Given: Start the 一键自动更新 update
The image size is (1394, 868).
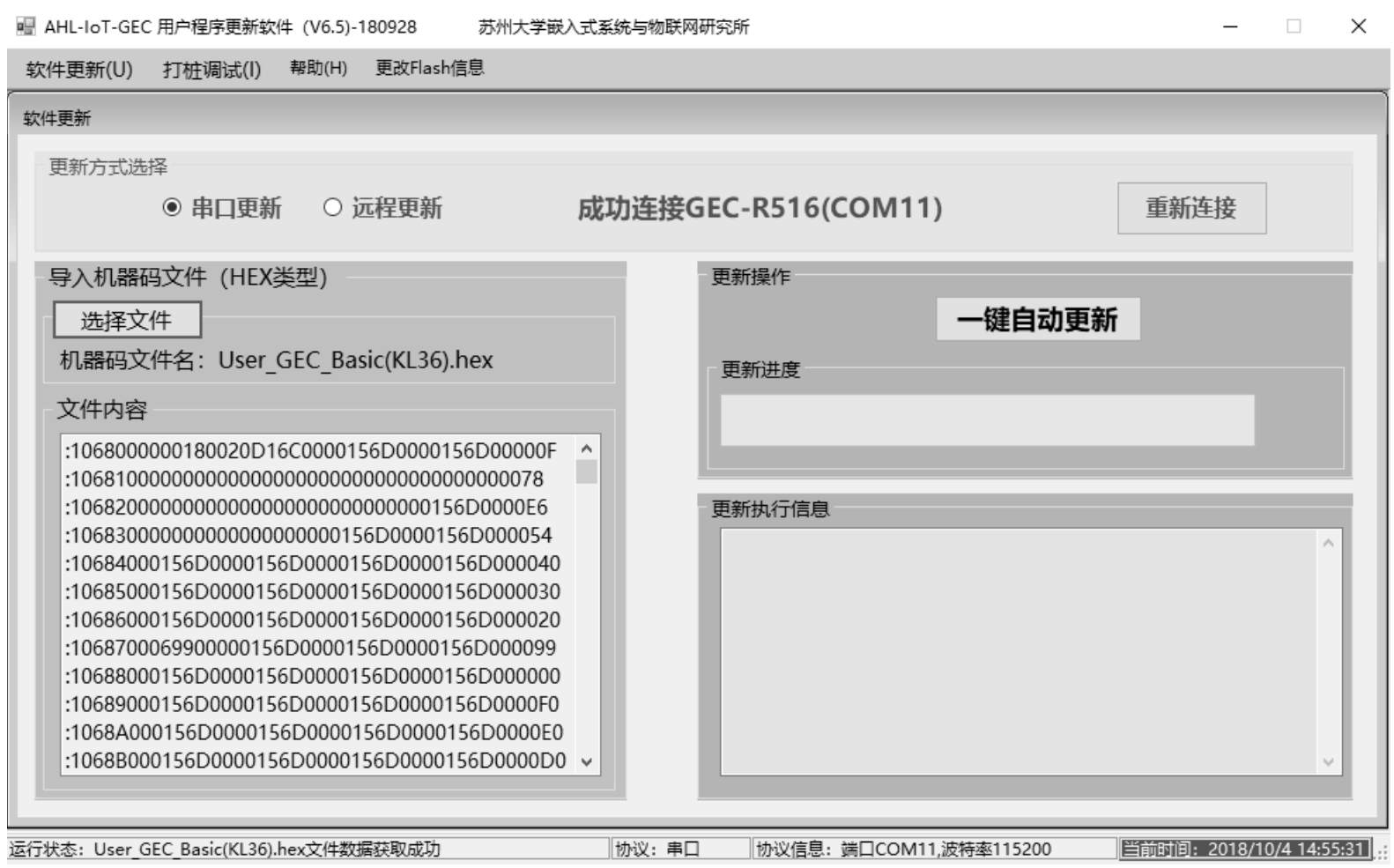Looking at the screenshot, I should click(x=1037, y=319).
